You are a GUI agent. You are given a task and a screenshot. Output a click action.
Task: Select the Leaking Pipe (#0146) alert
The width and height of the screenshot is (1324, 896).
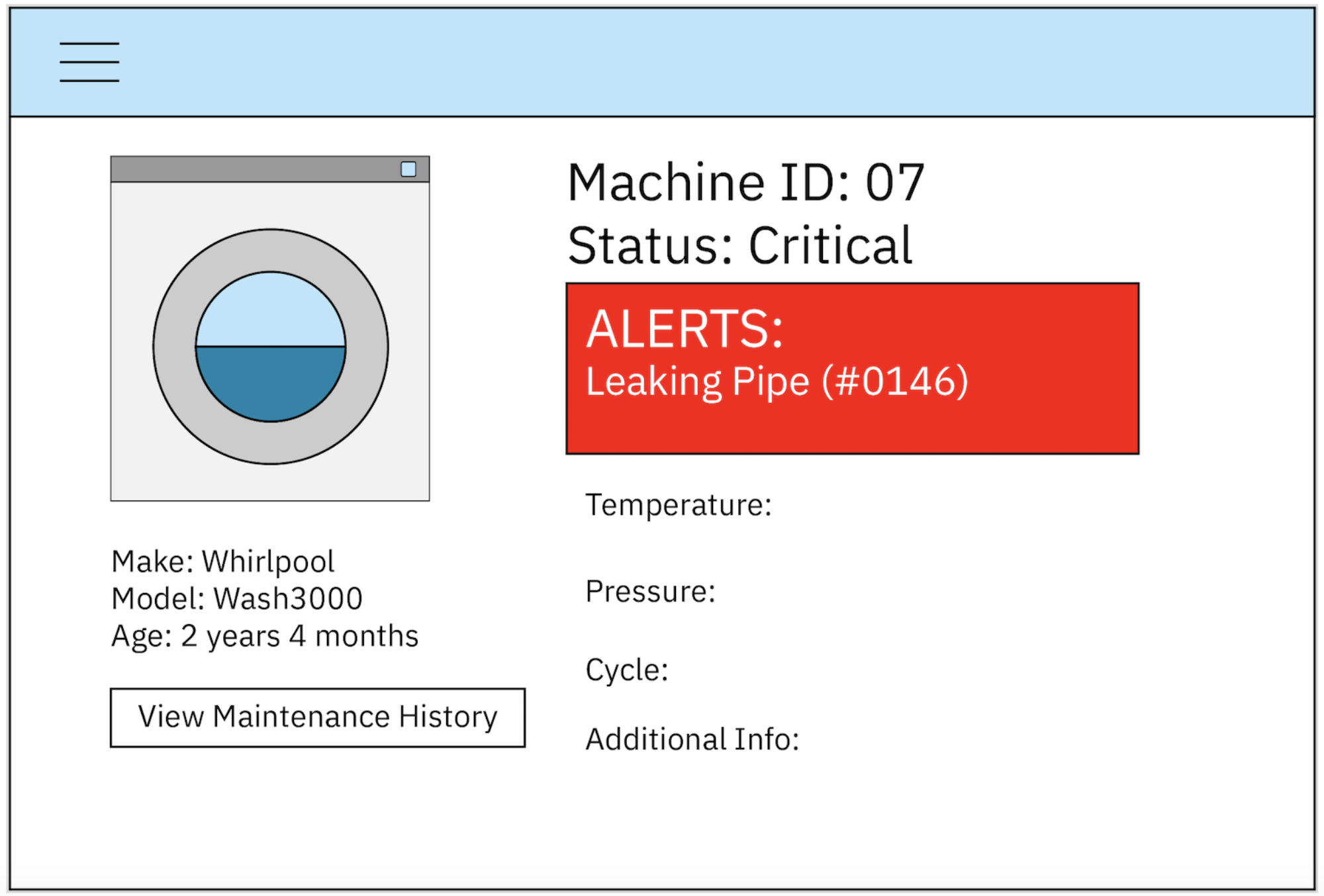[777, 382]
